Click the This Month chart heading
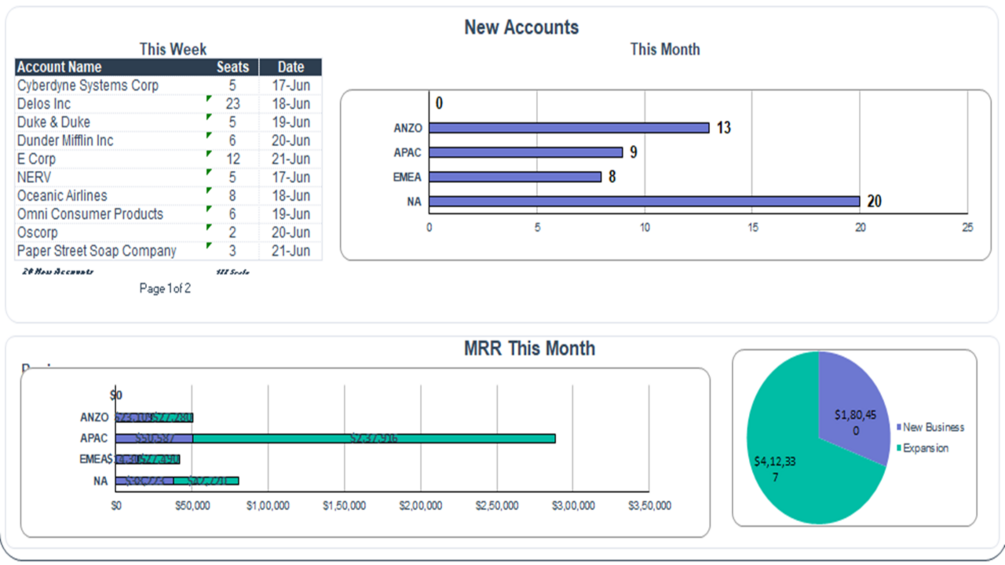1005x565 pixels. coord(665,49)
